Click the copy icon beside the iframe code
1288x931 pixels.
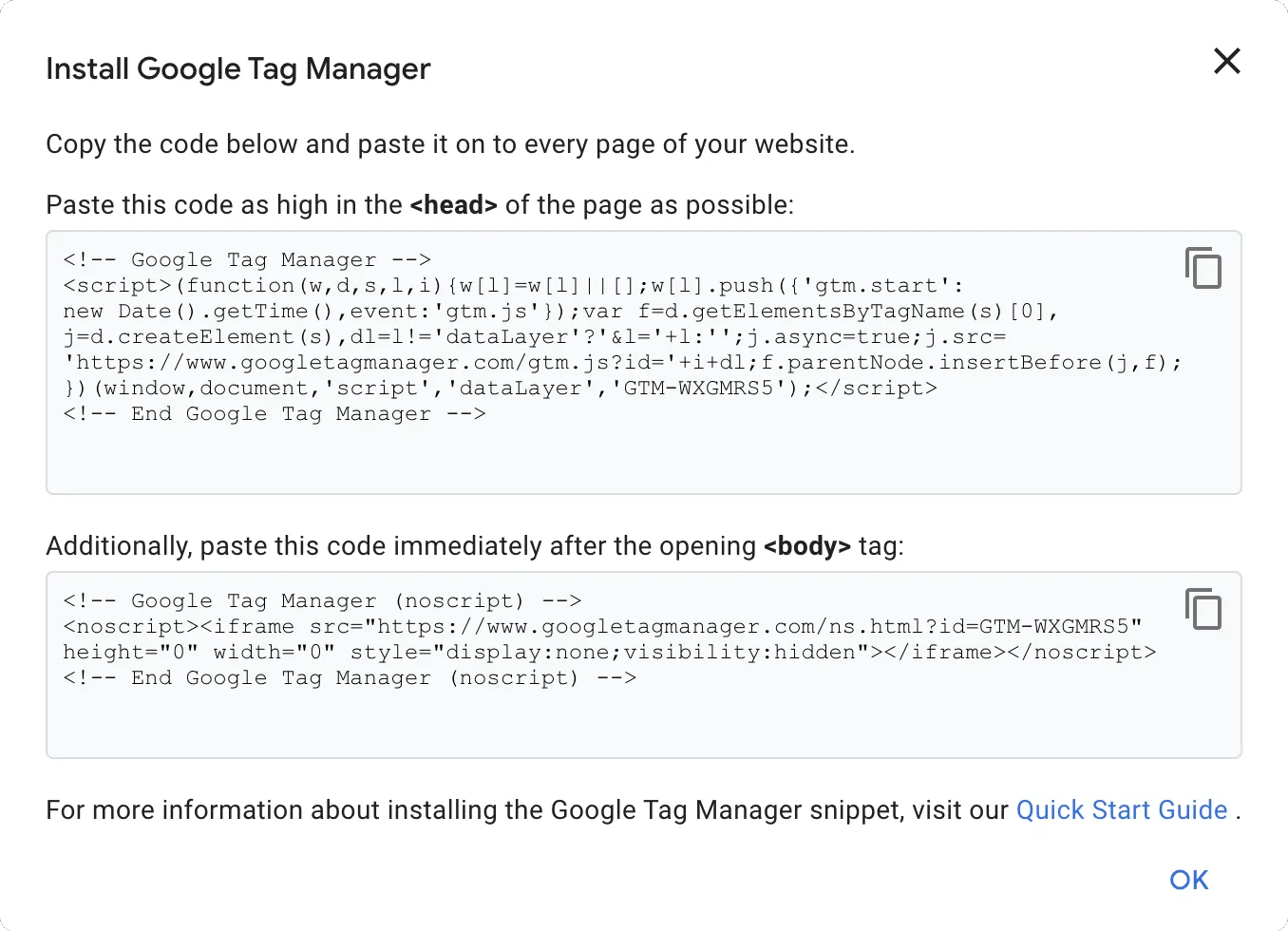(x=1203, y=609)
